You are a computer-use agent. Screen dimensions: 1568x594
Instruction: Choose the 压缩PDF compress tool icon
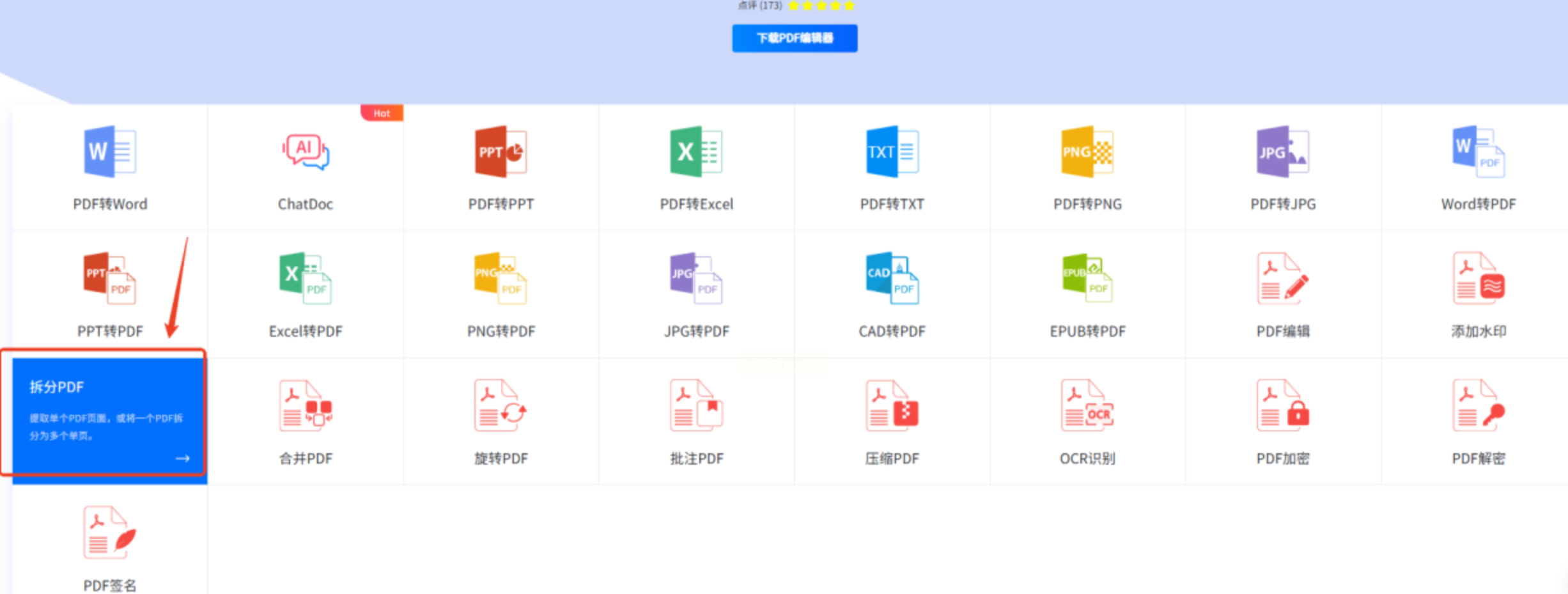pos(892,405)
